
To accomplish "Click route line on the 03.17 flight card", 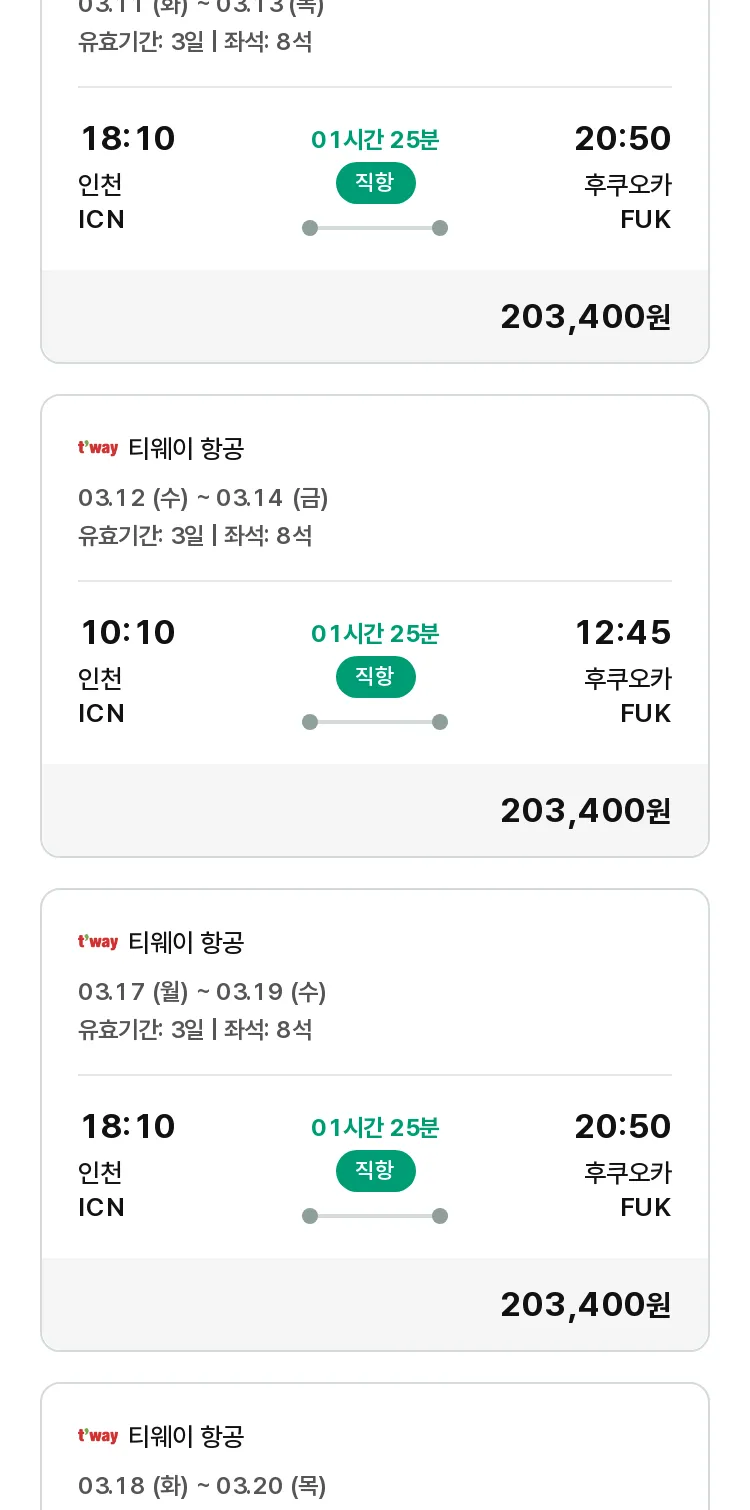I will click(x=375, y=1216).
